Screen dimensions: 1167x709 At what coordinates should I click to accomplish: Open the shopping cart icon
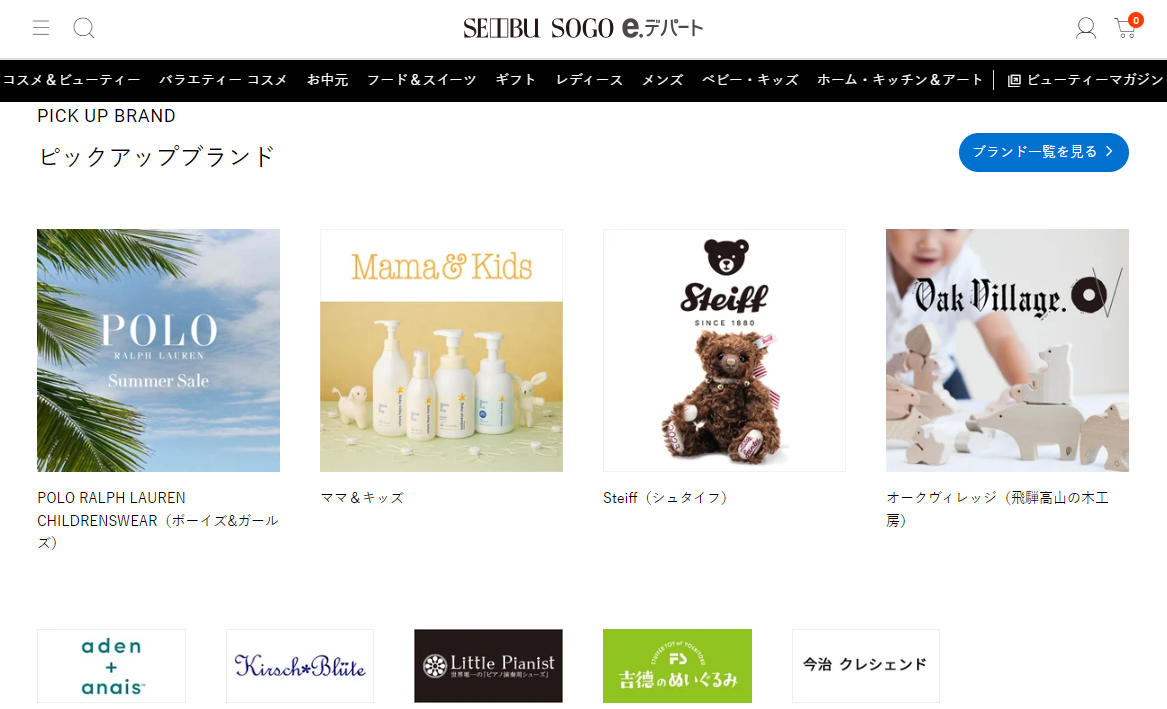pos(1127,27)
